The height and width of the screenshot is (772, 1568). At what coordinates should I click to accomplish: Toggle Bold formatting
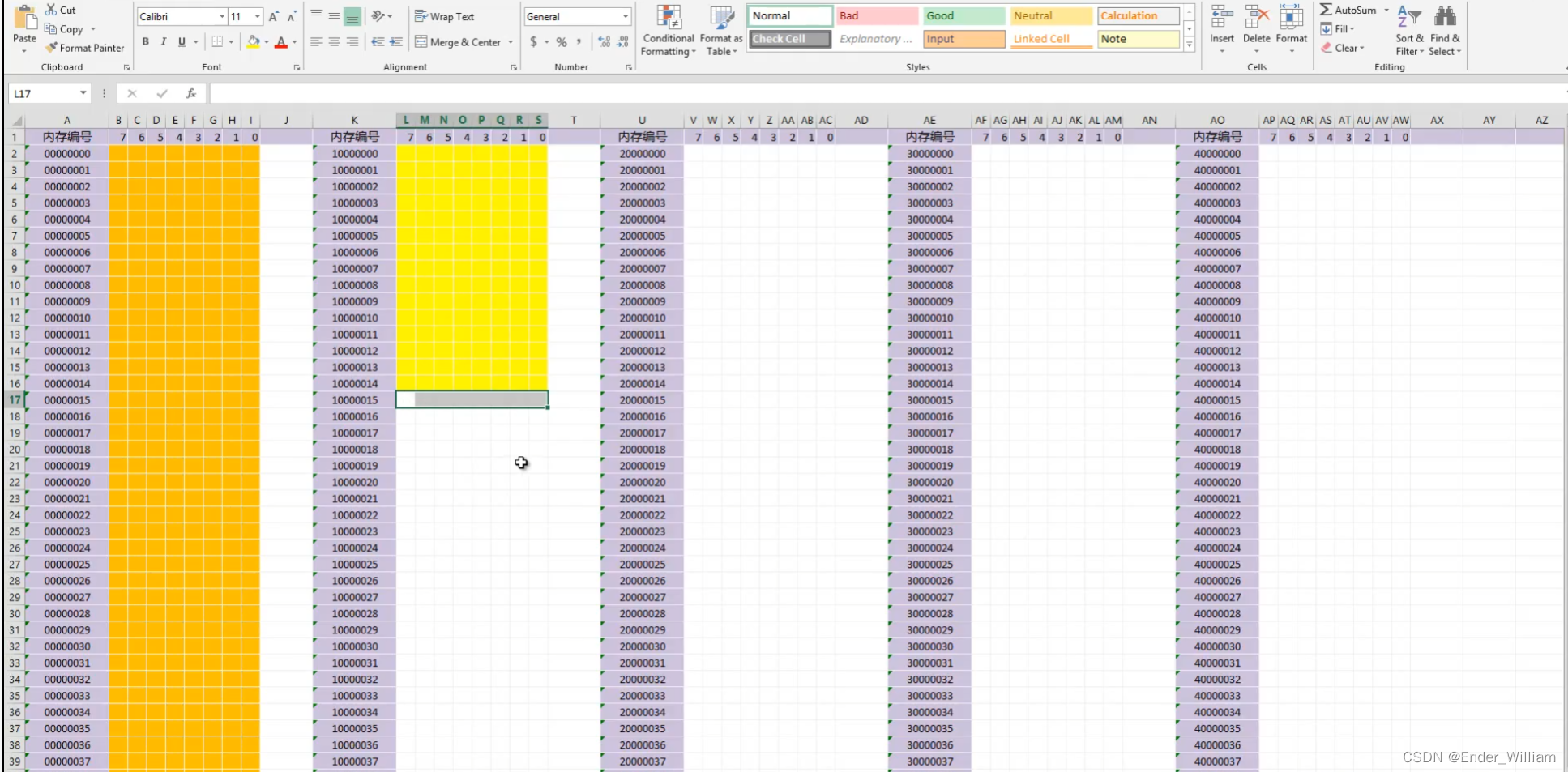coord(146,42)
